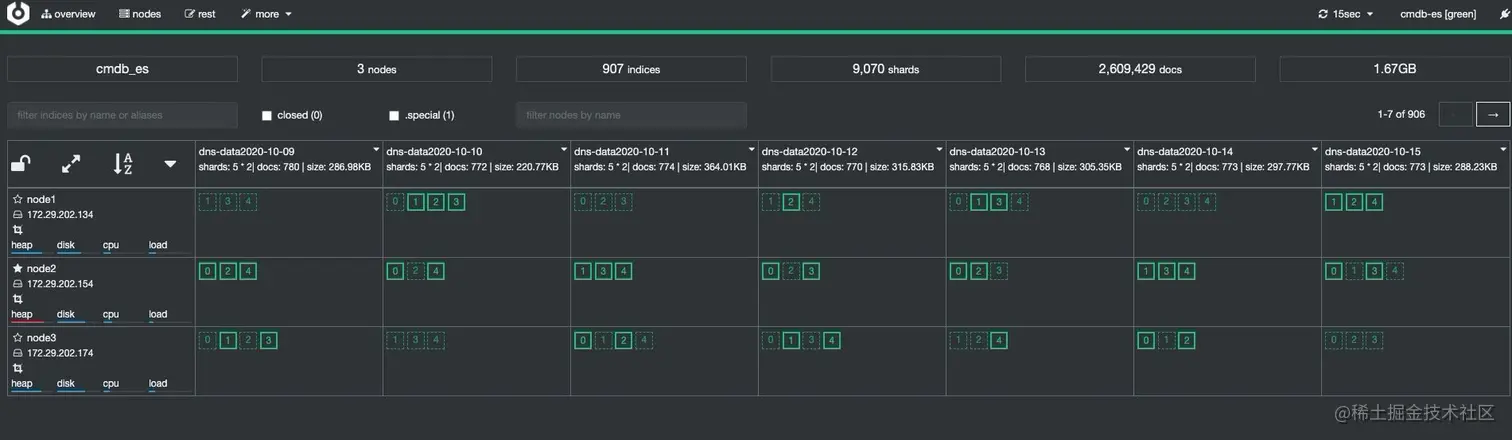The height and width of the screenshot is (440, 1512).
Task: Click the 2,609,429 docs stat box
Action: [1140, 69]
